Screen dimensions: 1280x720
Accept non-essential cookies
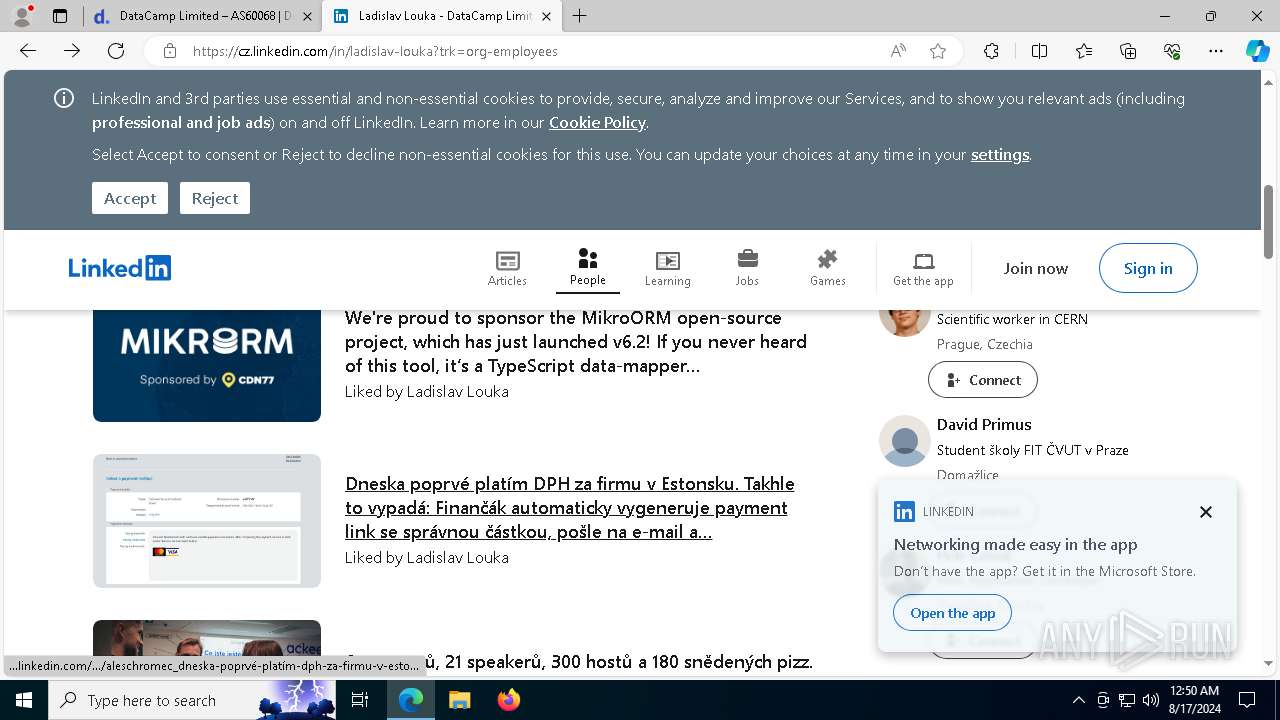(x=130, y=198)
